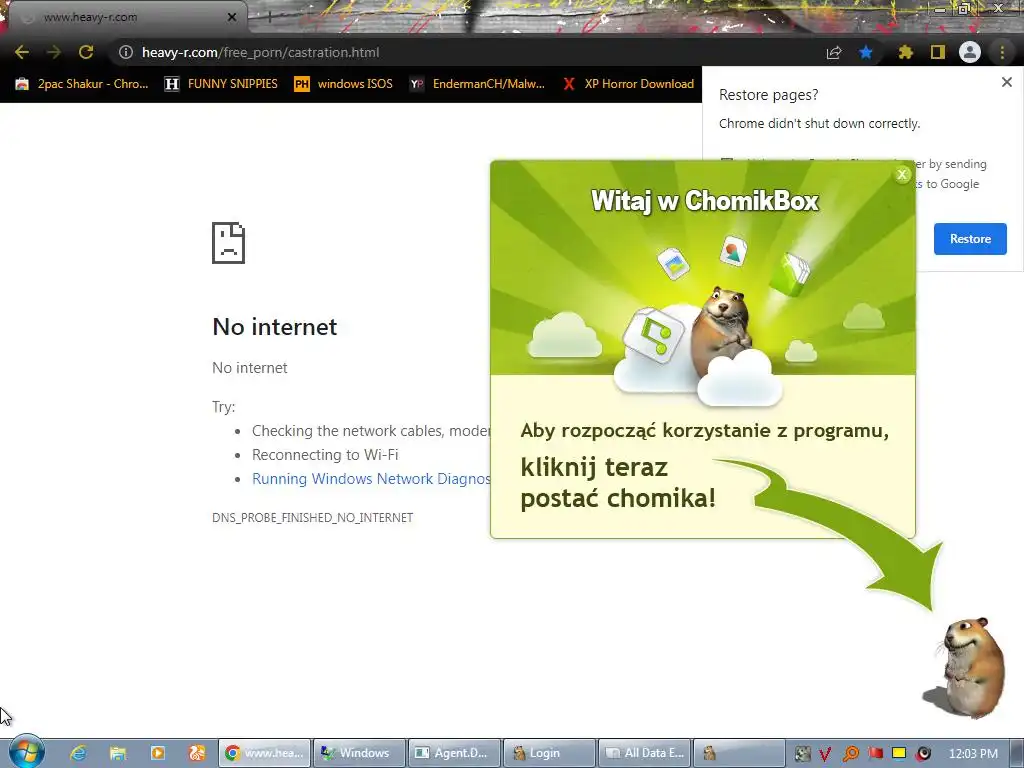This screenshot has width=1024, height=768.
Task: Open the windows ISOS bookmark
Action: tap(344, 84)
